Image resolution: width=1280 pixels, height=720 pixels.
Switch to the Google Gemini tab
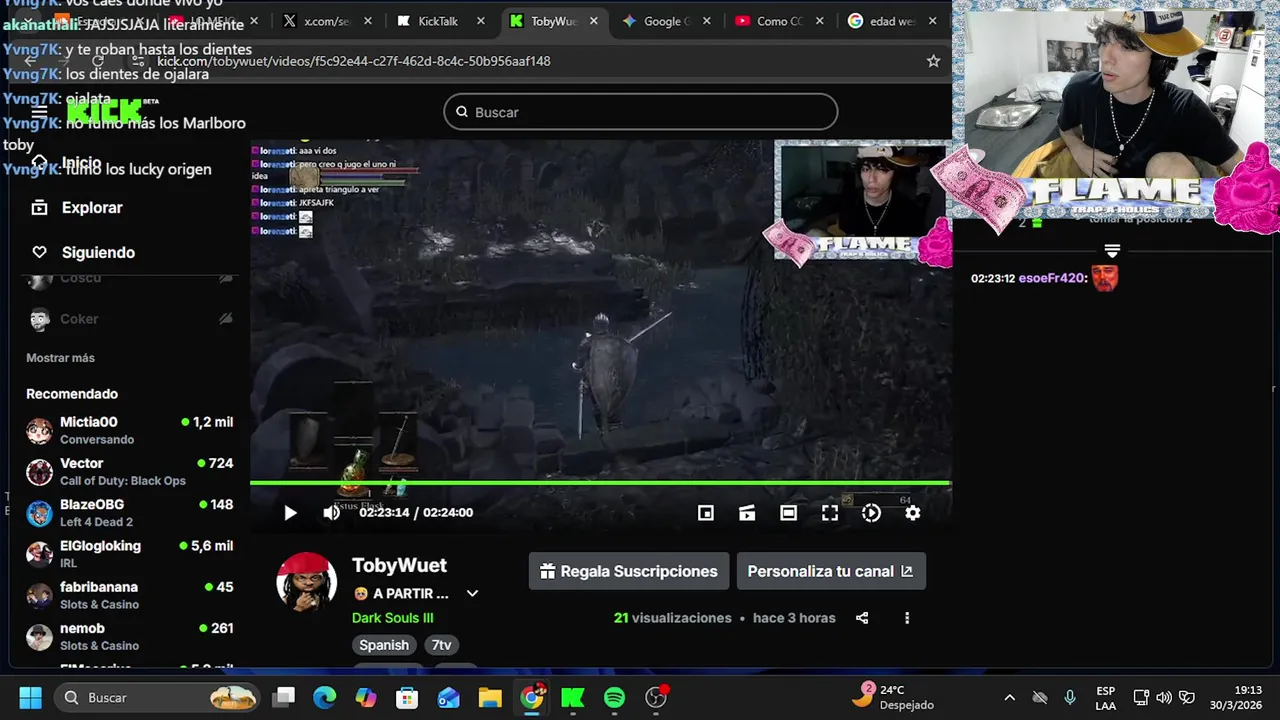pyautogui.click(x=667, y=21)
